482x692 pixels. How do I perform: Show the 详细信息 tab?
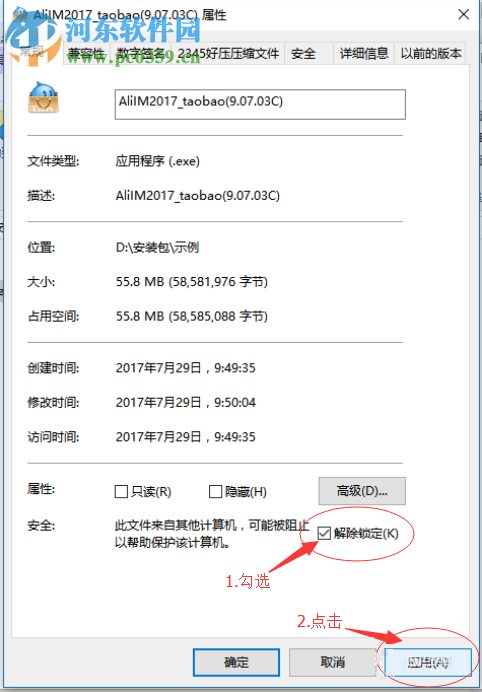coord(364,54)
